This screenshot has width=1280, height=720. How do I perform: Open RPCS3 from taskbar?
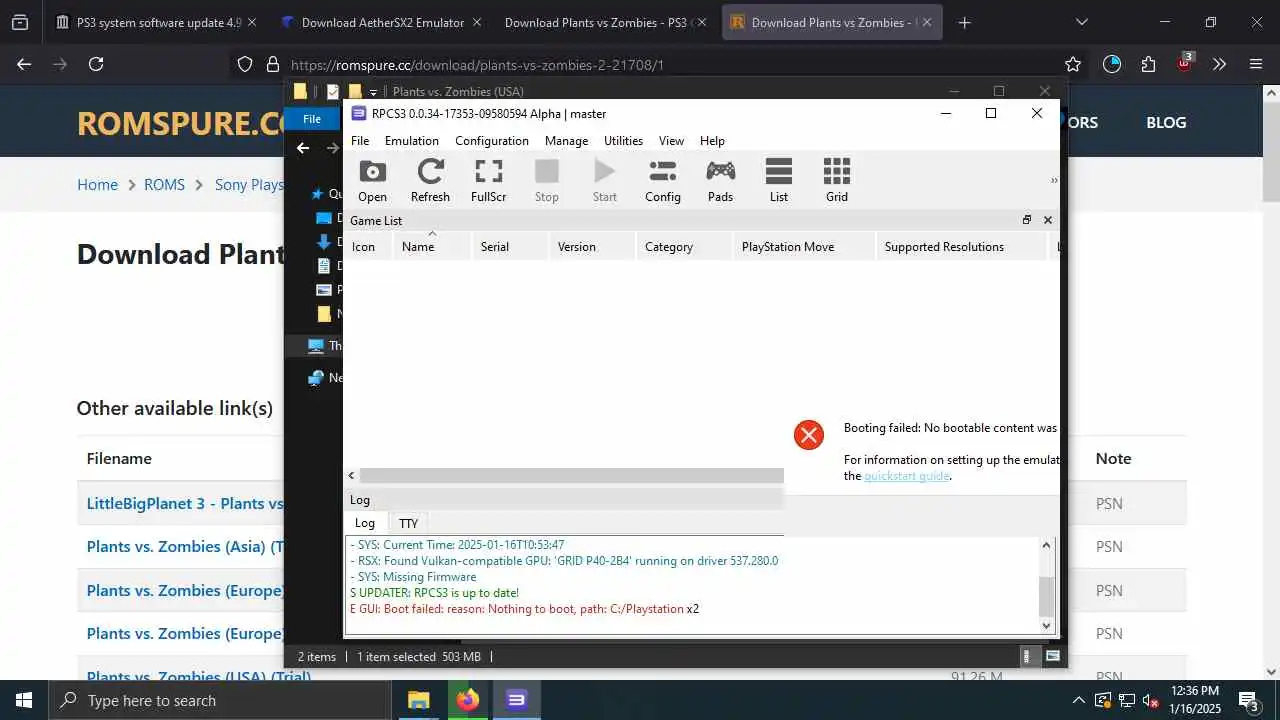pos(516,700)
